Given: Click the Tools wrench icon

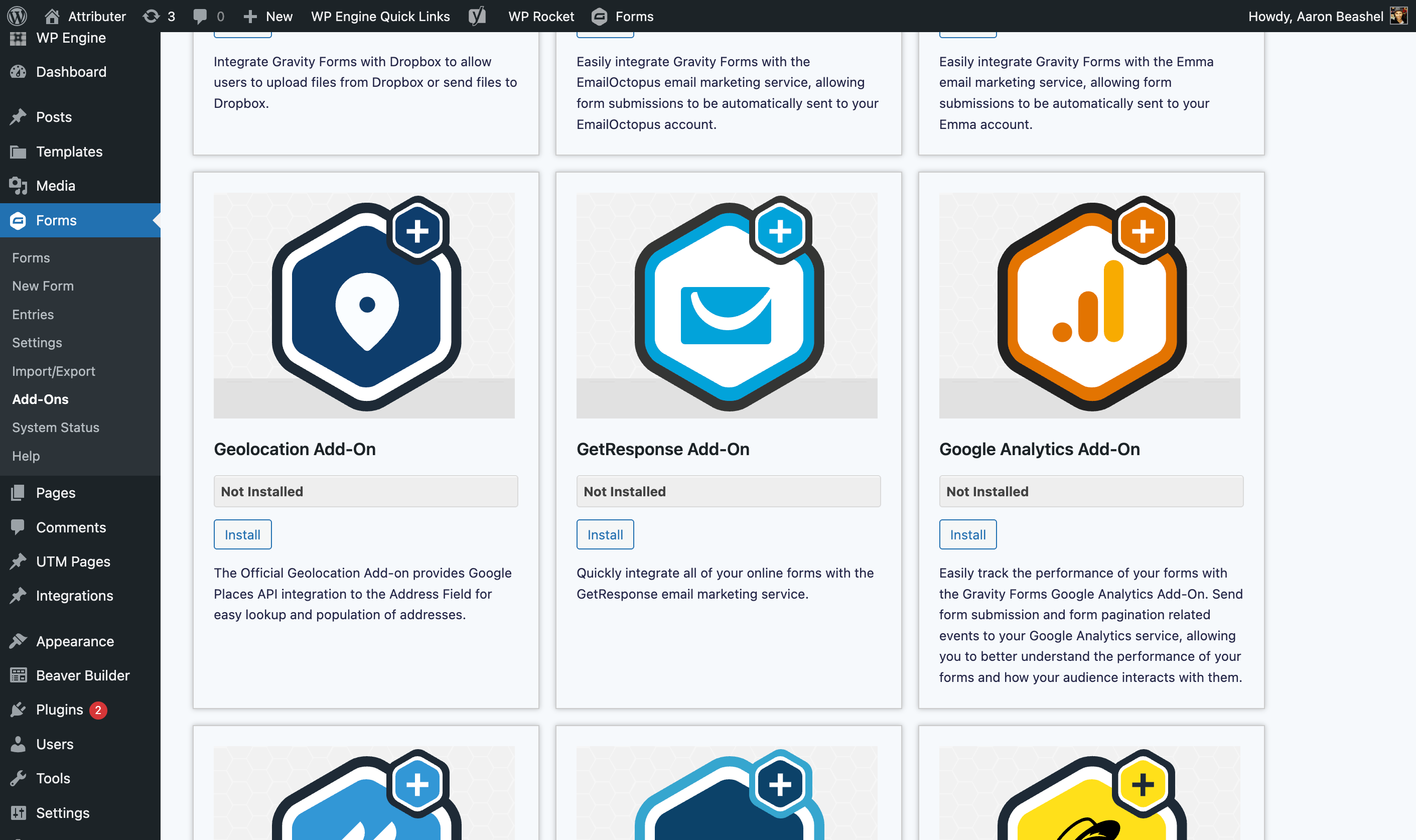Looking at the screenshot, I should pyautogui.click(x=18, y=778).
